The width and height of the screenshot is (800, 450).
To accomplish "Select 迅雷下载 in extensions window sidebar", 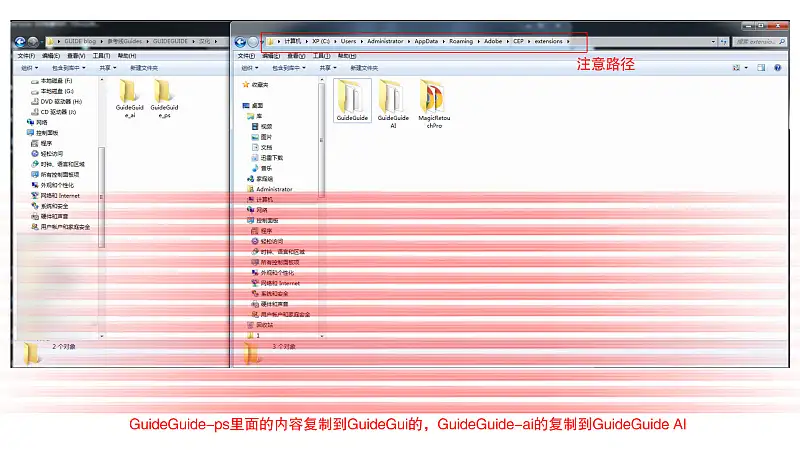I will (x=267, y=158).
